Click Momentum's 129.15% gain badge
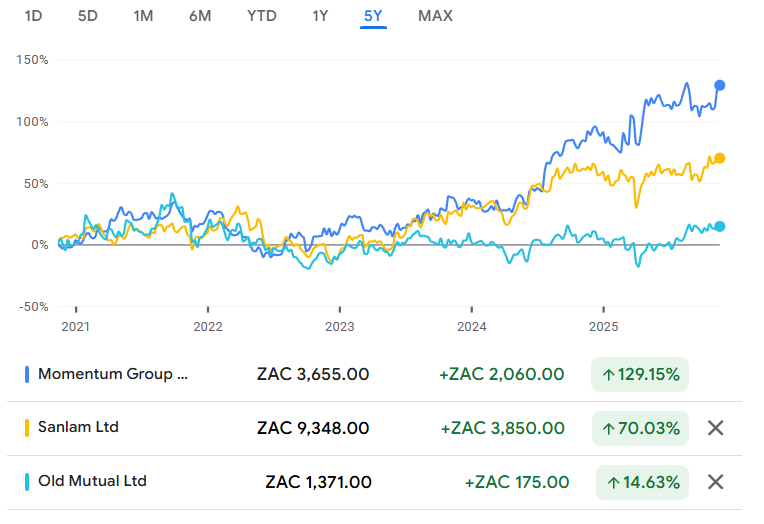 pos(640,375)
